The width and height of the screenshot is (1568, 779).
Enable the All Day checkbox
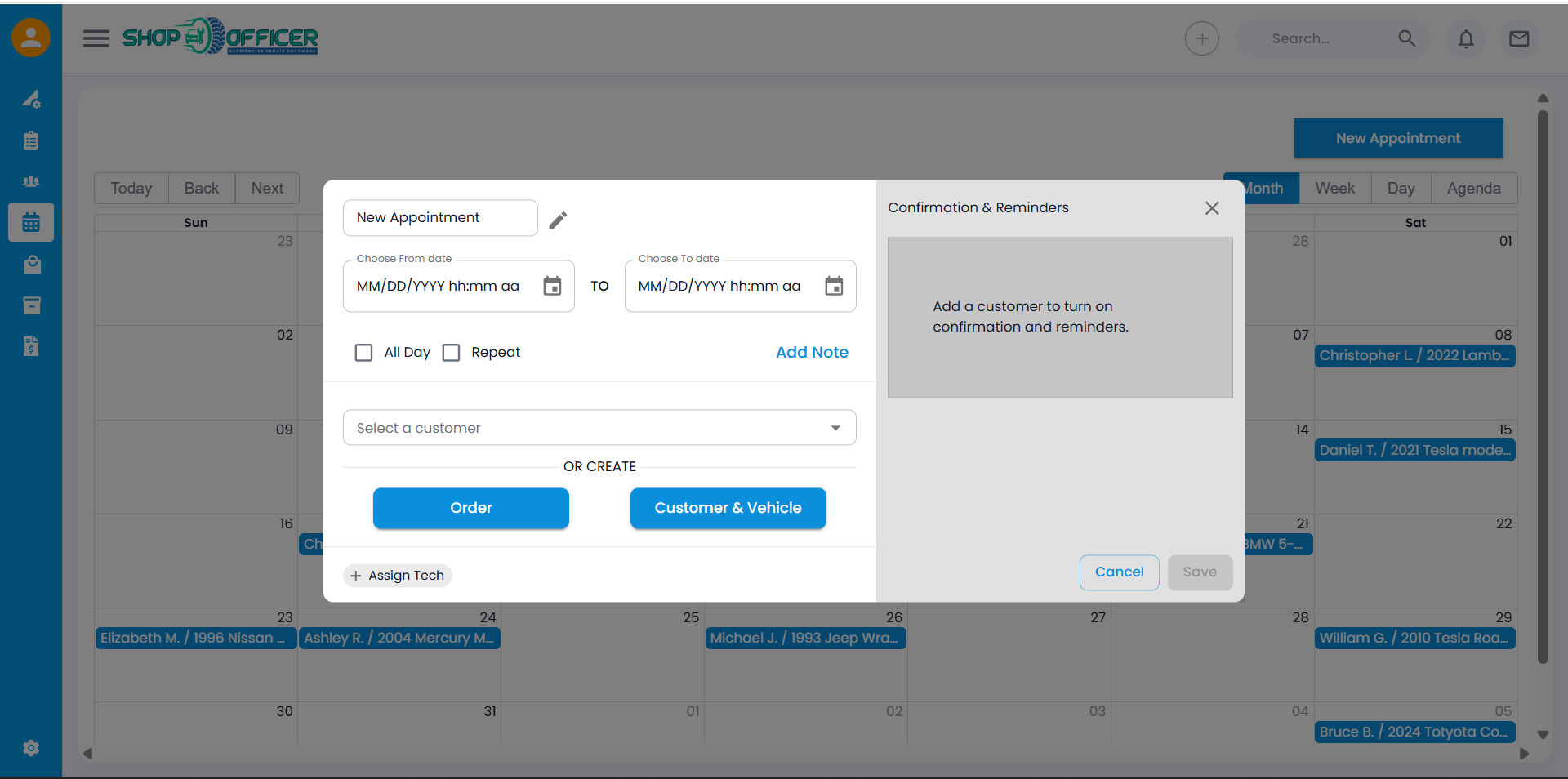click(x=364, y=352)
